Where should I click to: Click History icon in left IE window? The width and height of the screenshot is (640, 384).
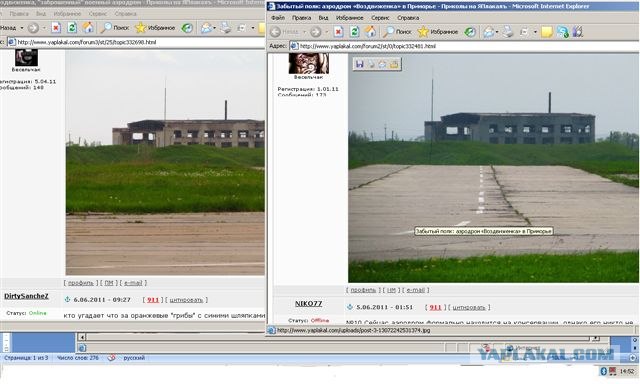(x=187, y=28)
